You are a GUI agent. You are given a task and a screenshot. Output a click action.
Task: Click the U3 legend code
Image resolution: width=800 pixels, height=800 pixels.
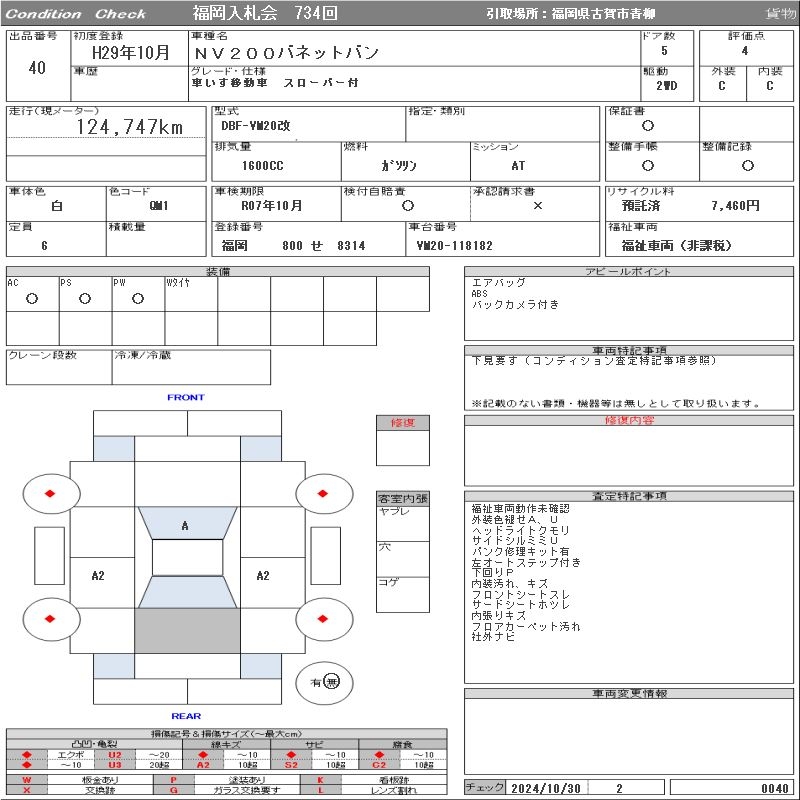[115, 765]
